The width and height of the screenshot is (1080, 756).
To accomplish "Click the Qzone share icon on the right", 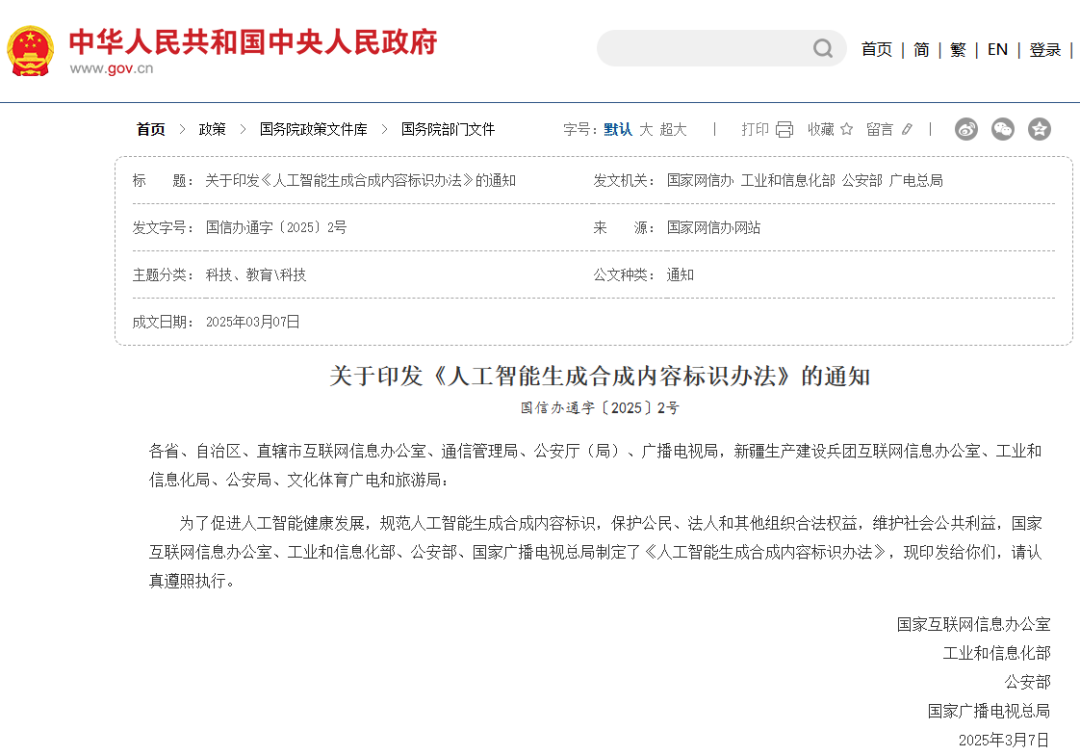I will (1038, 129).
